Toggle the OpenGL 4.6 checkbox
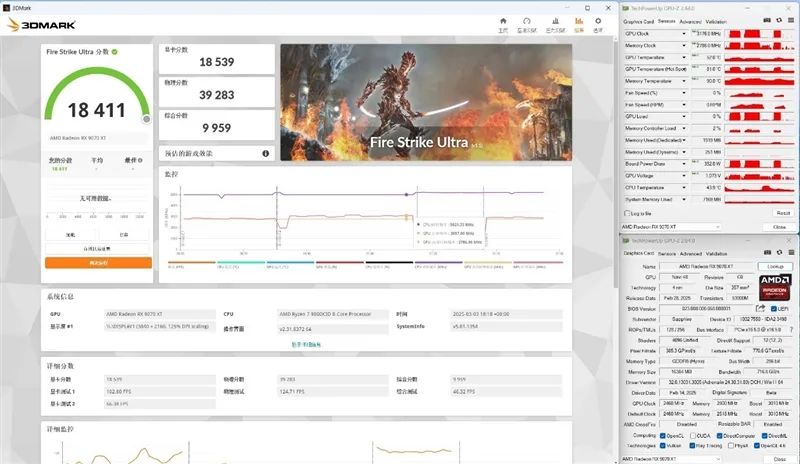The width and height of the screenshot is (800, 464). pos(757,445)
